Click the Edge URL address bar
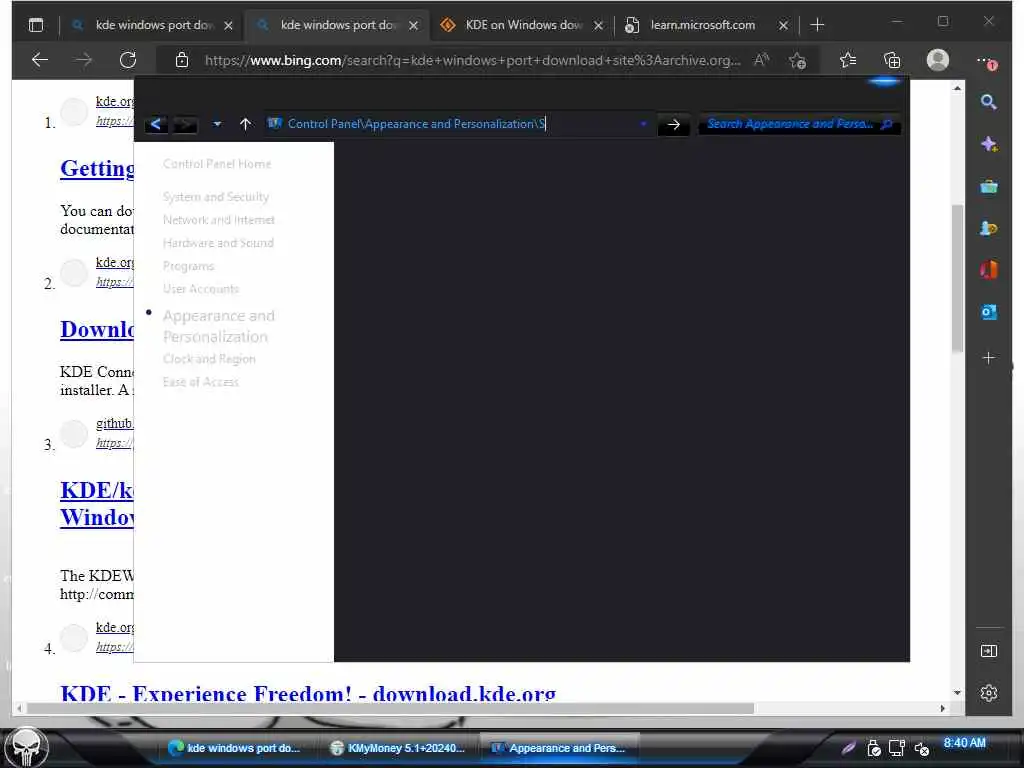The height and width of the screenshot is (768, 1024). pyautogui.click(x=473, y=60)
